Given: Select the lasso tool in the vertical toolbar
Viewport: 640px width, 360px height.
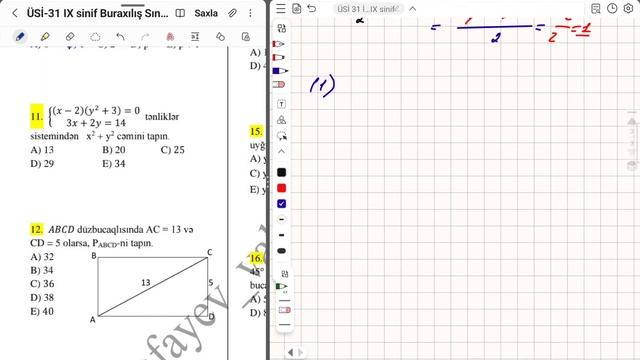Looking at the screenshot, I should pyautogui.click(x=282, y=136).
